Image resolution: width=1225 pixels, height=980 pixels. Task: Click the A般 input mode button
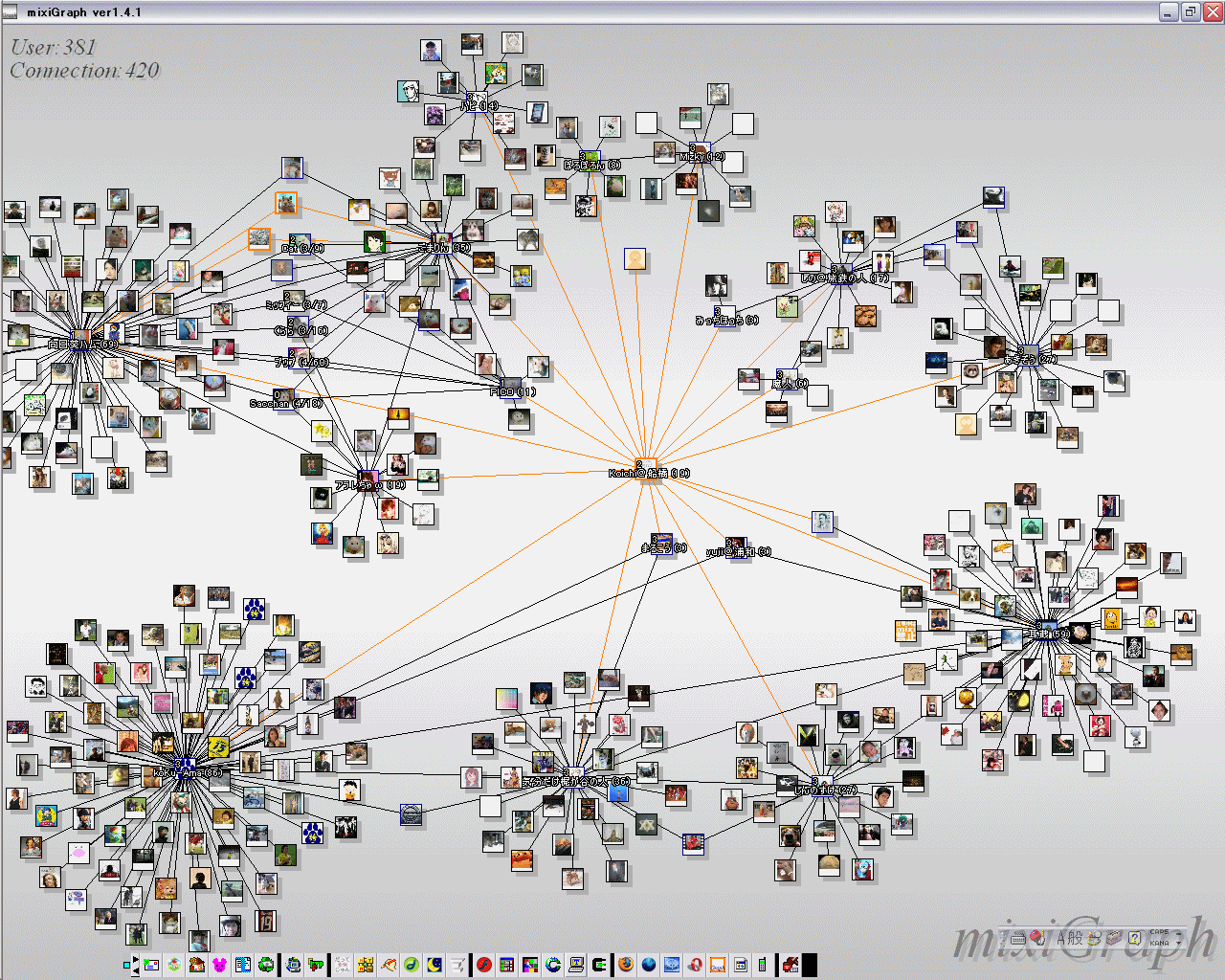click(x=1069, y=938)
